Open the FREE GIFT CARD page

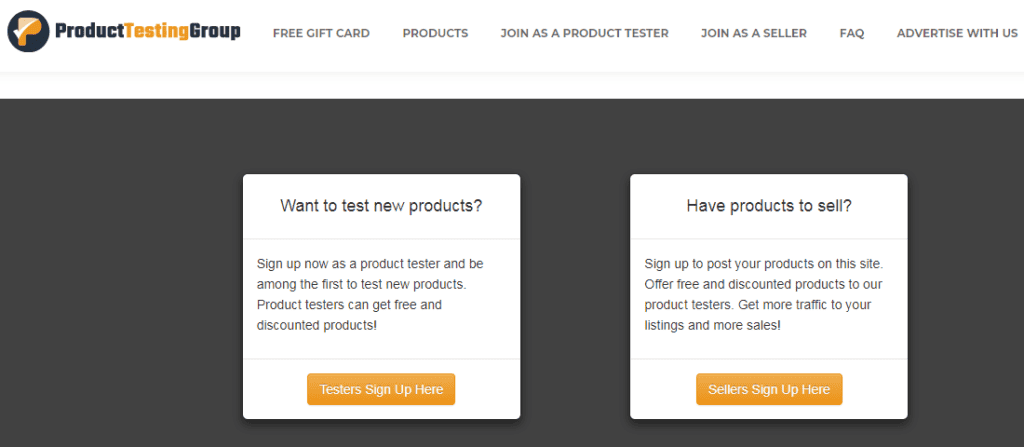point(321,33)
